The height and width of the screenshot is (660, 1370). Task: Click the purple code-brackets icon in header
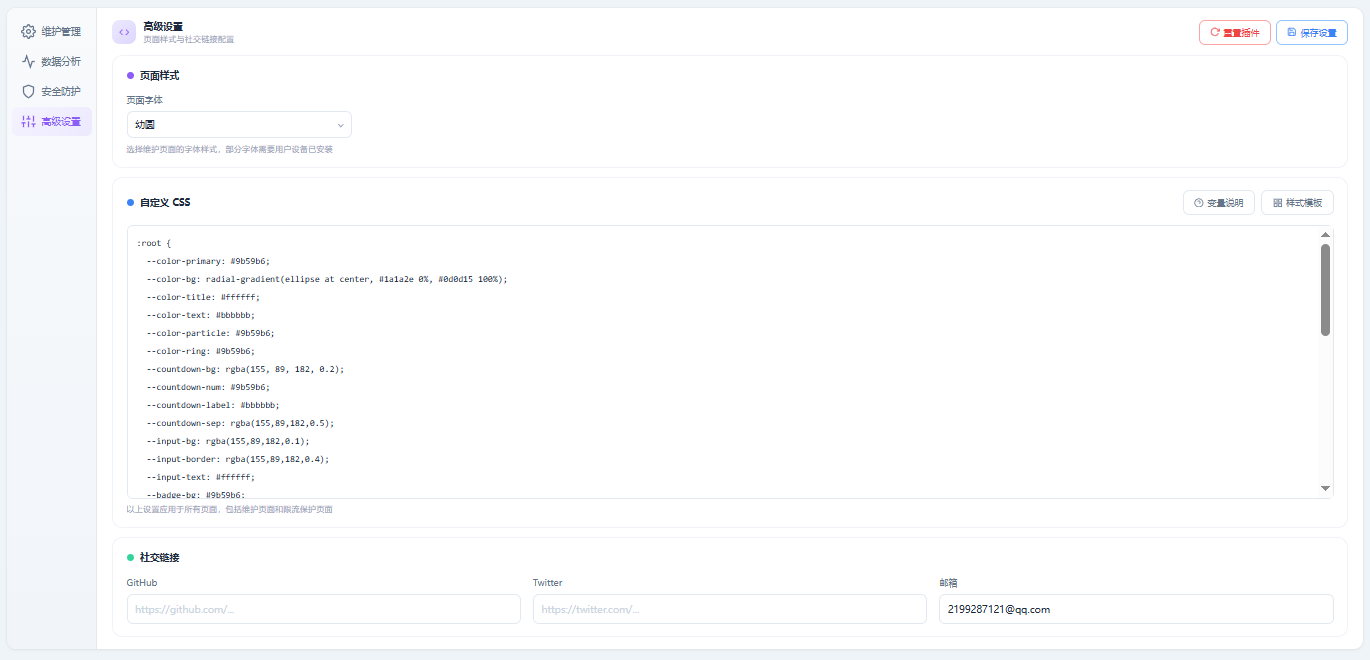tap(124, 32)
